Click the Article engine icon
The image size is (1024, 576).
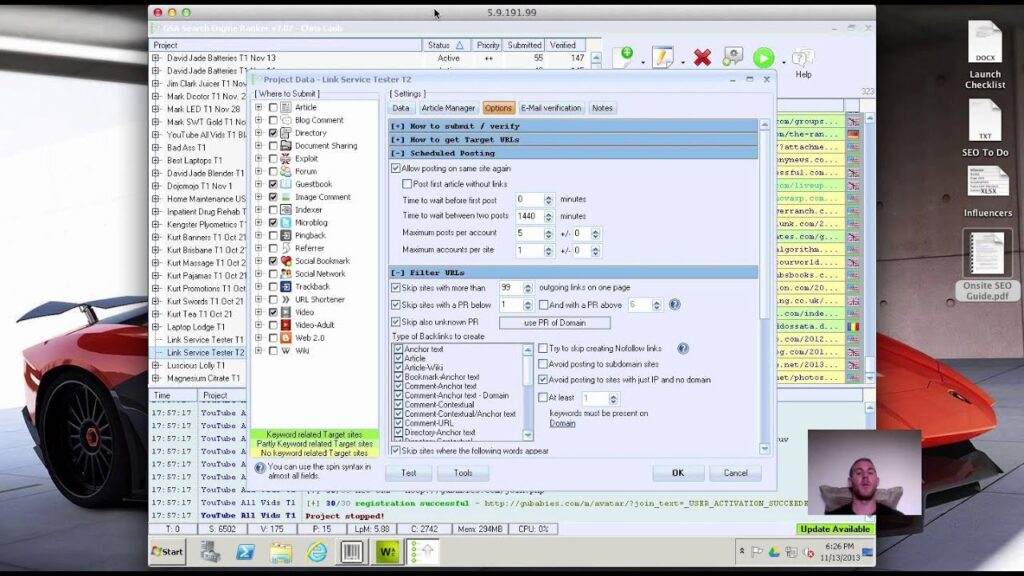285,107
